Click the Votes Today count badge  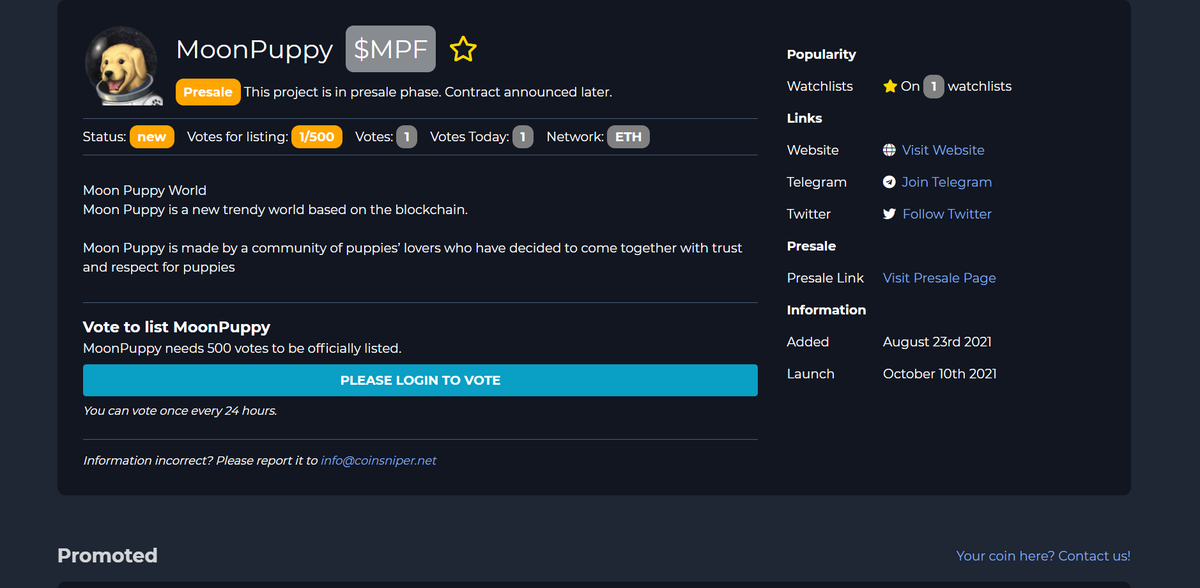[523, 137]
